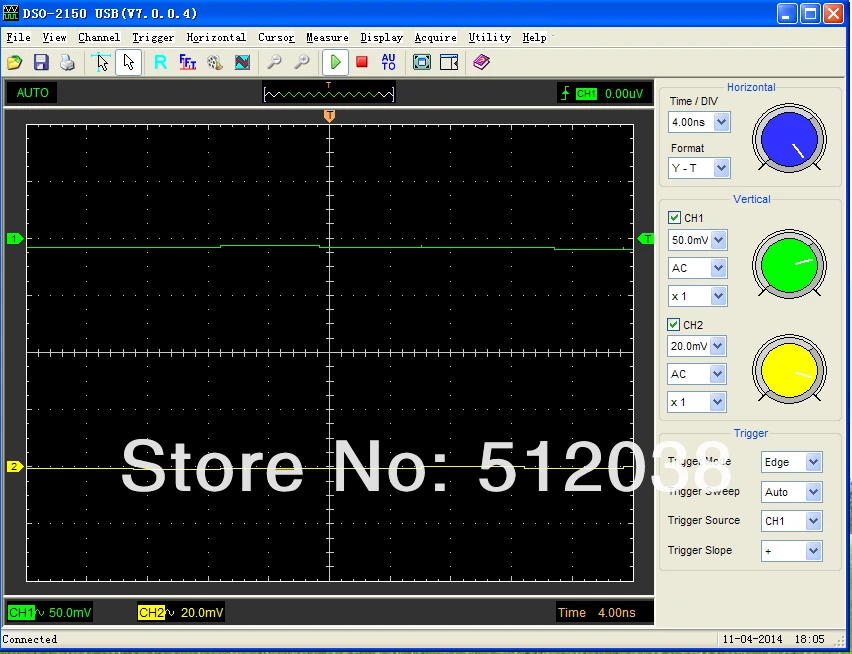The image size is (852, 654).
Task: Open the Horizontal menu
Action: [216, 37]
